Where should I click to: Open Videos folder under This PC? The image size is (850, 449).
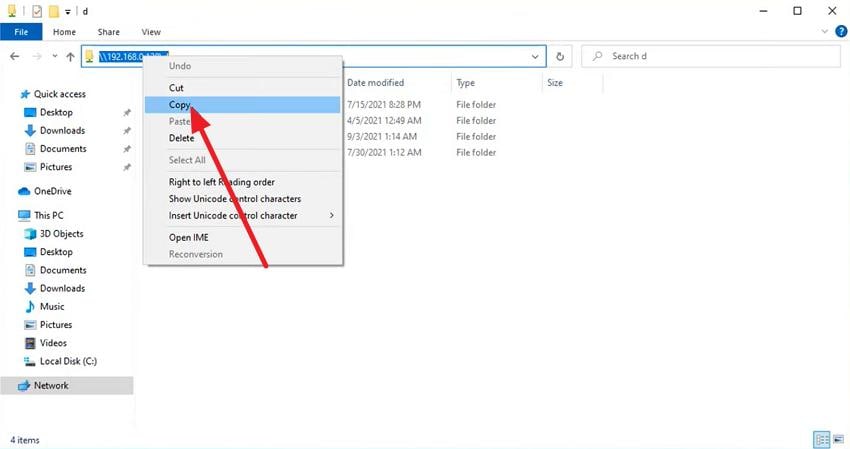coord(53,343)
